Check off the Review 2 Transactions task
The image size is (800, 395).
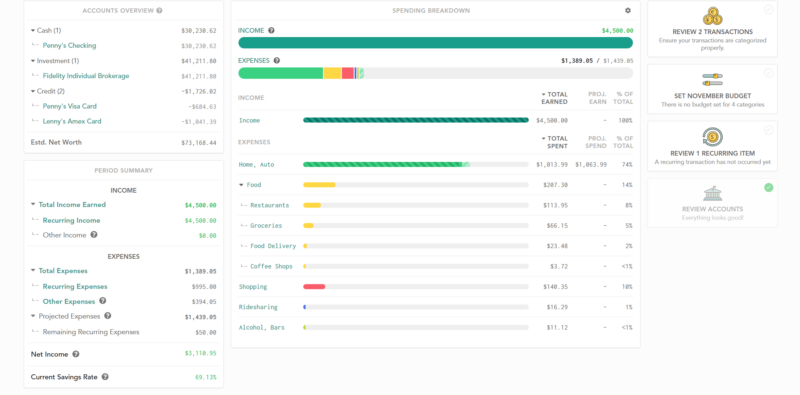click(x=768, y=10)
